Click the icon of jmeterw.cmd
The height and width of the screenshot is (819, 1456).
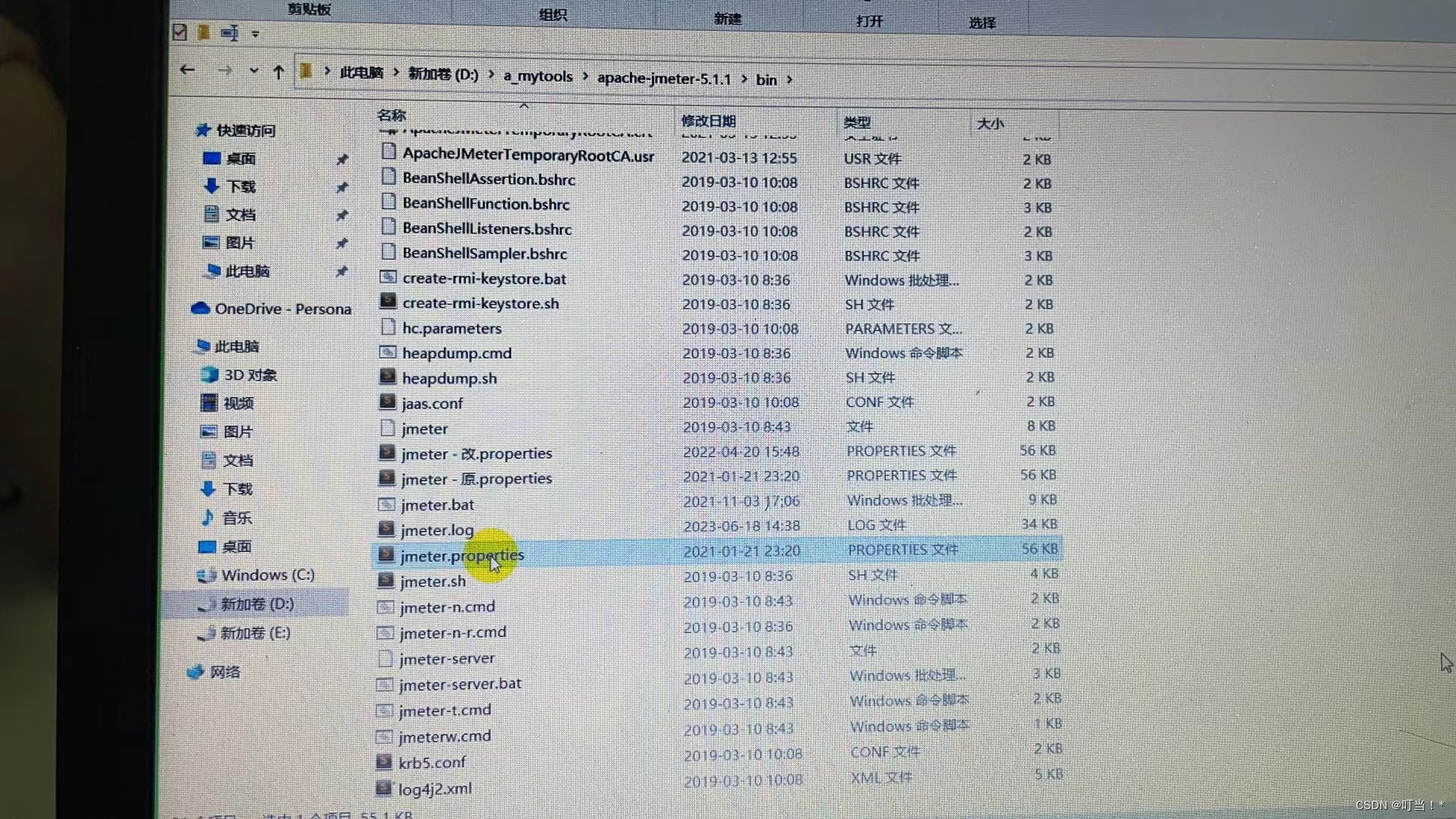point(385,736)
